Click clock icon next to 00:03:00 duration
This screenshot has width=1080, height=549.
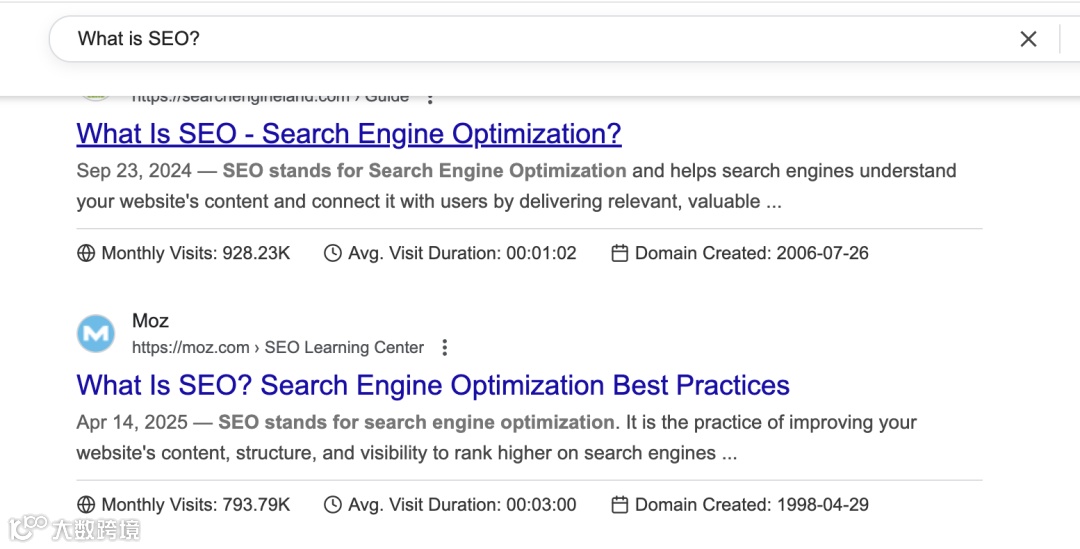333,505
